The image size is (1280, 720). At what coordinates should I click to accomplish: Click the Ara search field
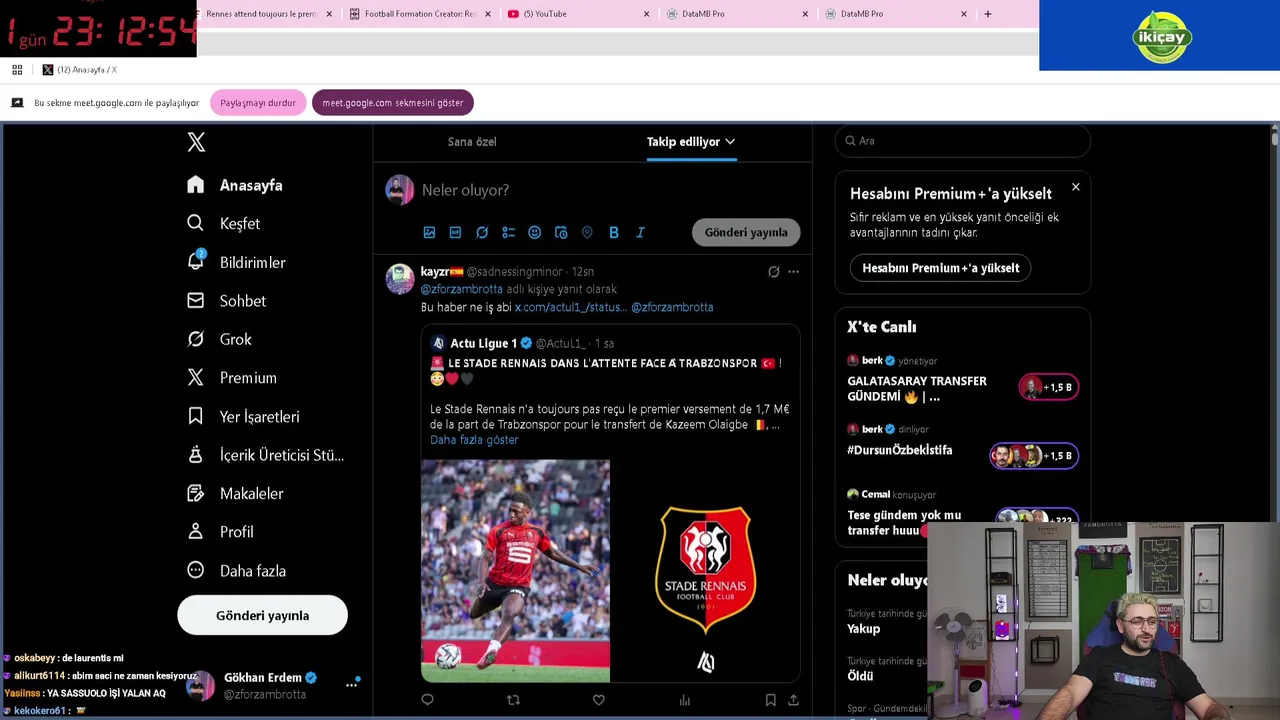962,141
